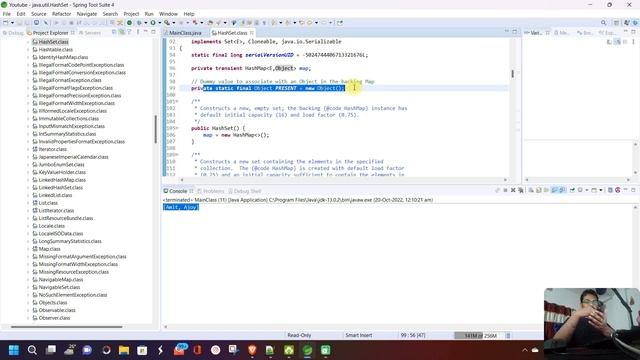Image resolution: width=640 pixels, height=360 pixels.
Task: Minimize the Project Explorer panel
Action: click(x=146, y=32)
